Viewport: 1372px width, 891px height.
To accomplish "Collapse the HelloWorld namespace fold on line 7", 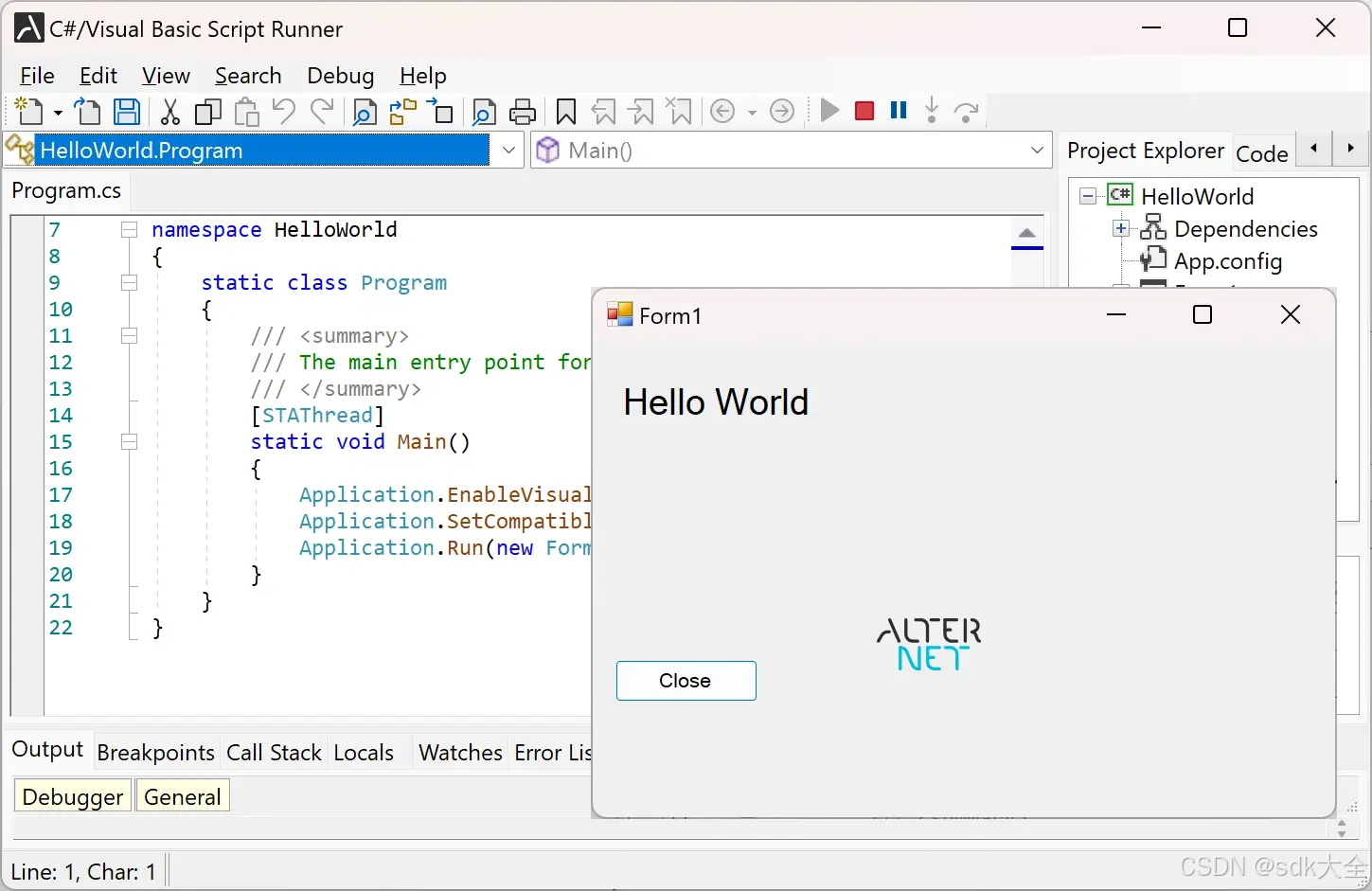I will 129,229.
